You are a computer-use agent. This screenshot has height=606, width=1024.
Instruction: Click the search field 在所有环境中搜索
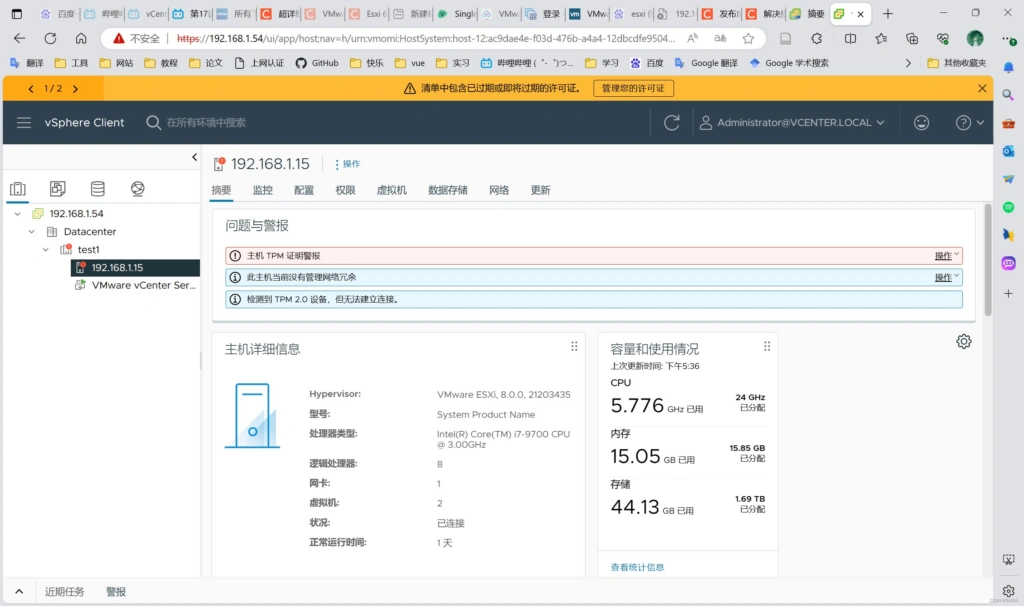click(206, 122)
